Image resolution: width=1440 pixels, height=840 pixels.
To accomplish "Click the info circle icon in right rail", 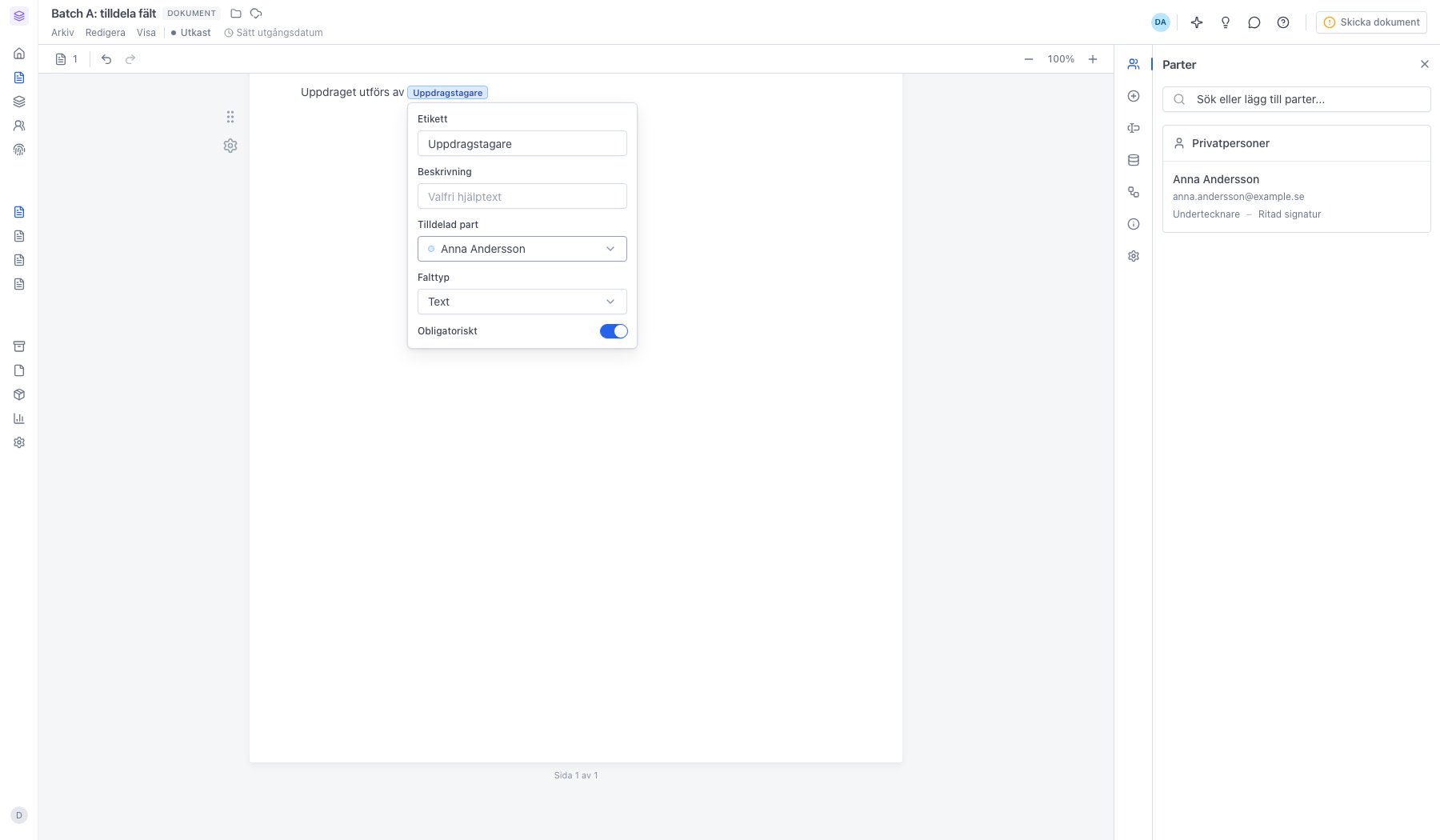I will [1134, 224].
